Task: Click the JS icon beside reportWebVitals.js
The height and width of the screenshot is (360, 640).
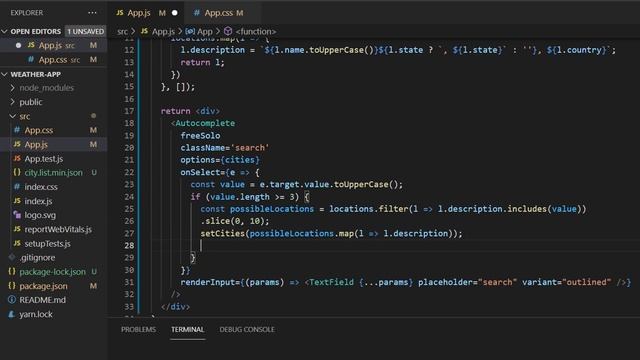Action: pyautogui.click(x=17, y=229)
